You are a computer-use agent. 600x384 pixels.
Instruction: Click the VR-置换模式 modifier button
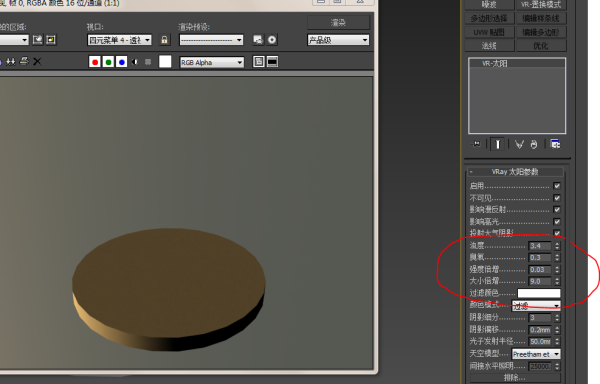(541, 5)
